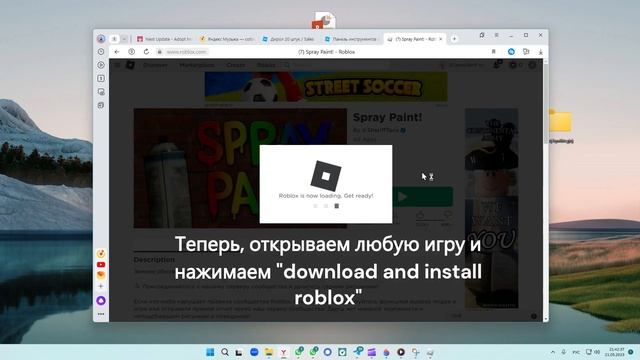The width and height of the screenshot is (640, 360).
Task: Open File Explorer from the taskbar
Action: (x=269, y=352)
